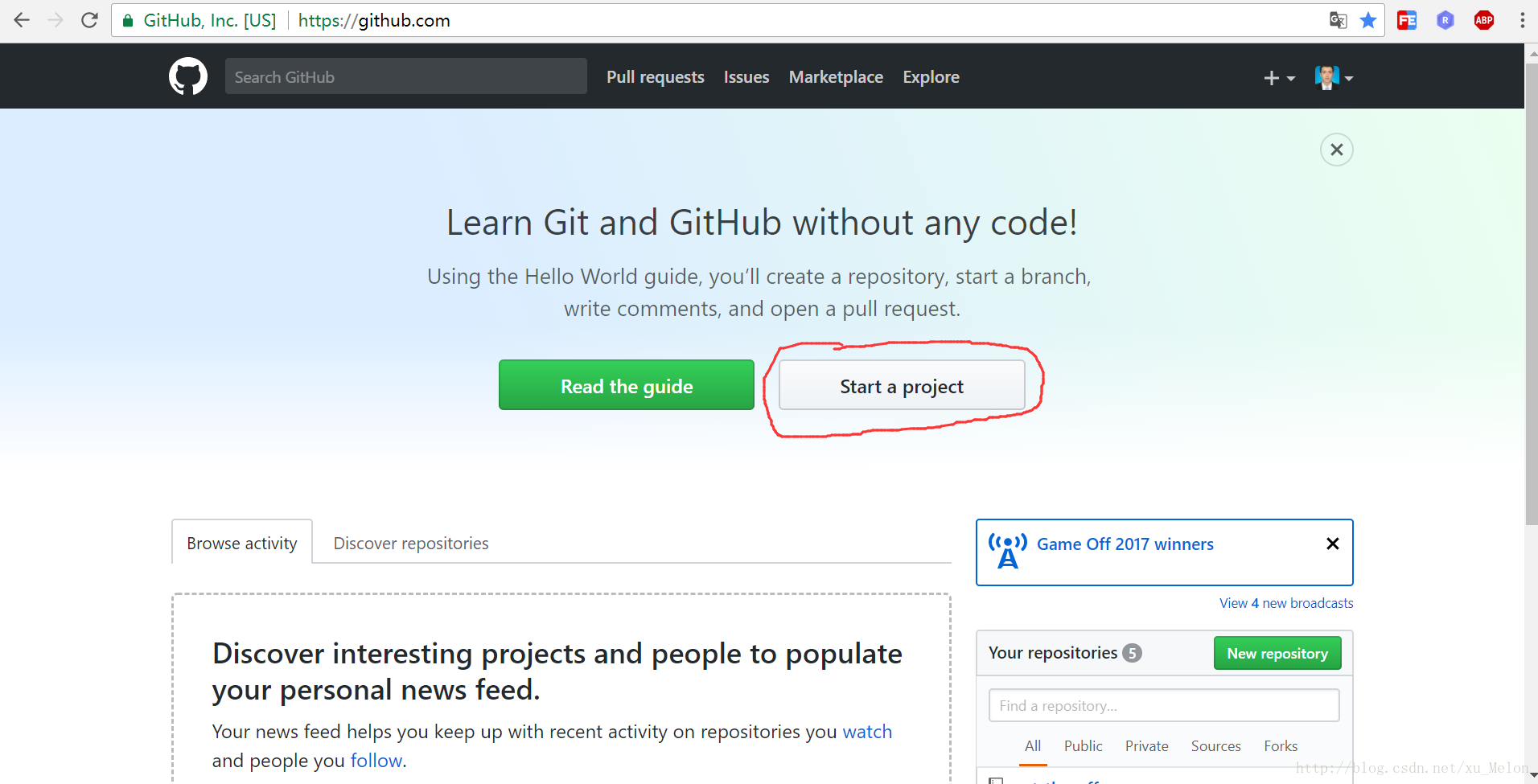
Task: Click the Read the guide button
Action: pyautogui.click(x=627, y=385)
